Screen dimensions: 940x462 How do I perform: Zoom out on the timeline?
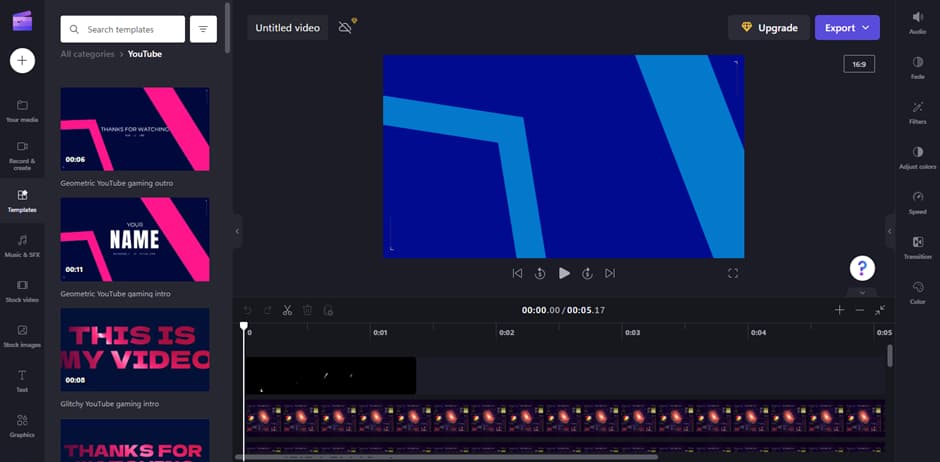860,310
